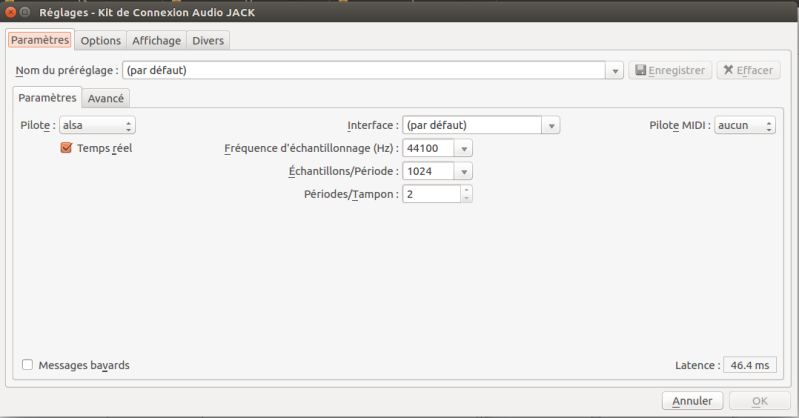The image size is (799, 418).
Task: Click the OK button
Action: point(759,401)
